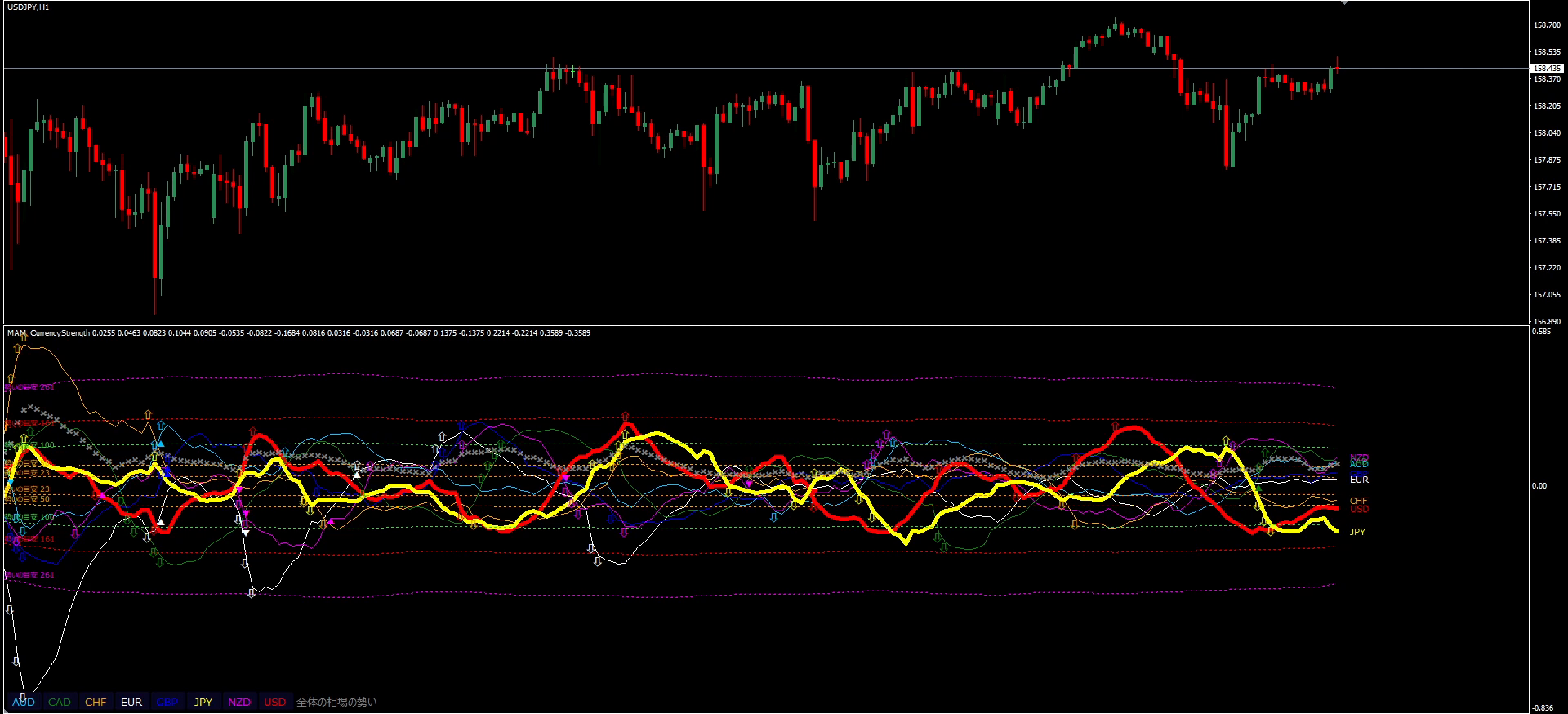Click the 158.535 price scale label

(1547, 52)
